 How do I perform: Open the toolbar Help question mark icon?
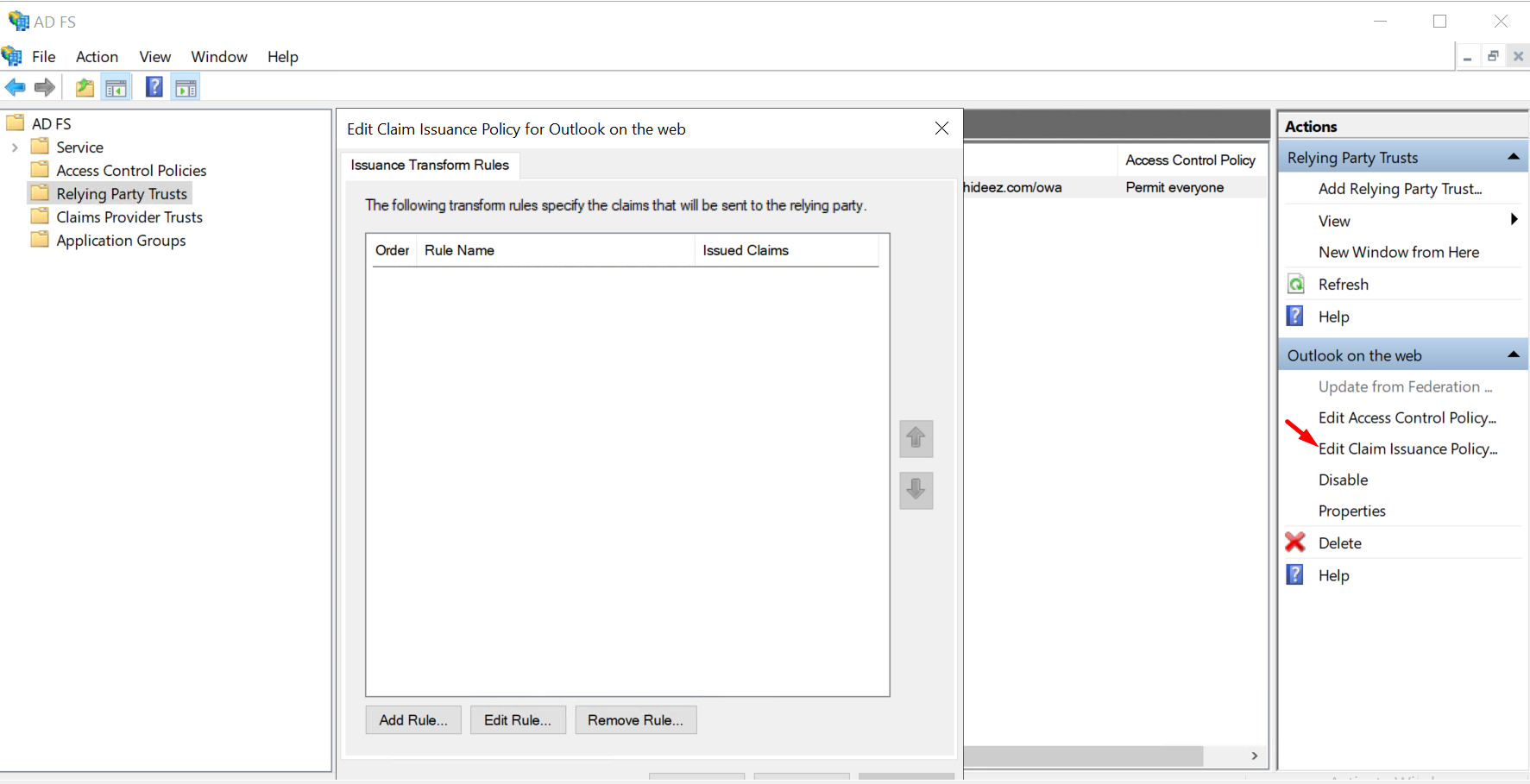click(154, 87)
